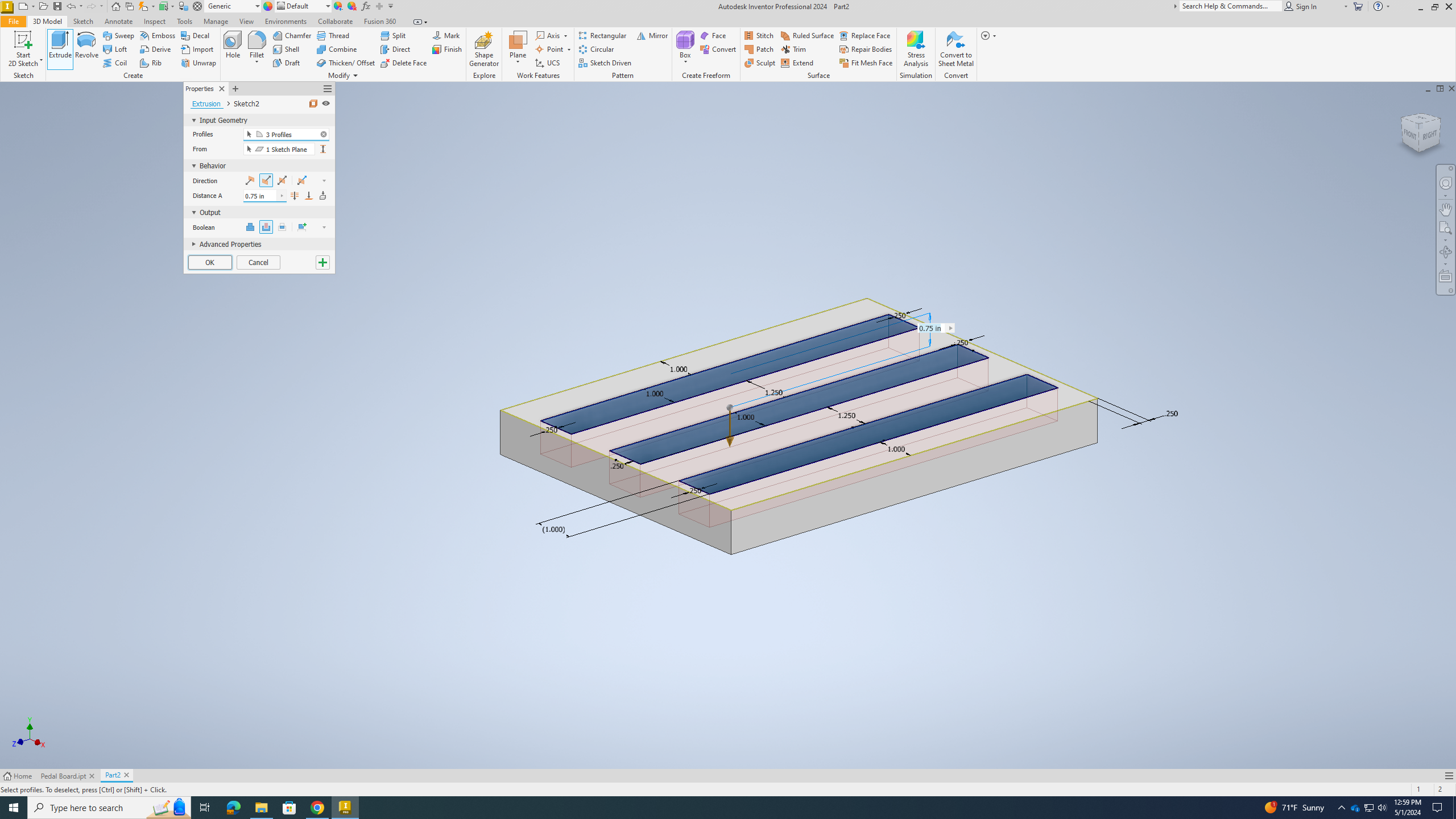This screenshot has height=819, width=1456.
Task: Open Thicken/Offset tool
Action: (346, 63)
